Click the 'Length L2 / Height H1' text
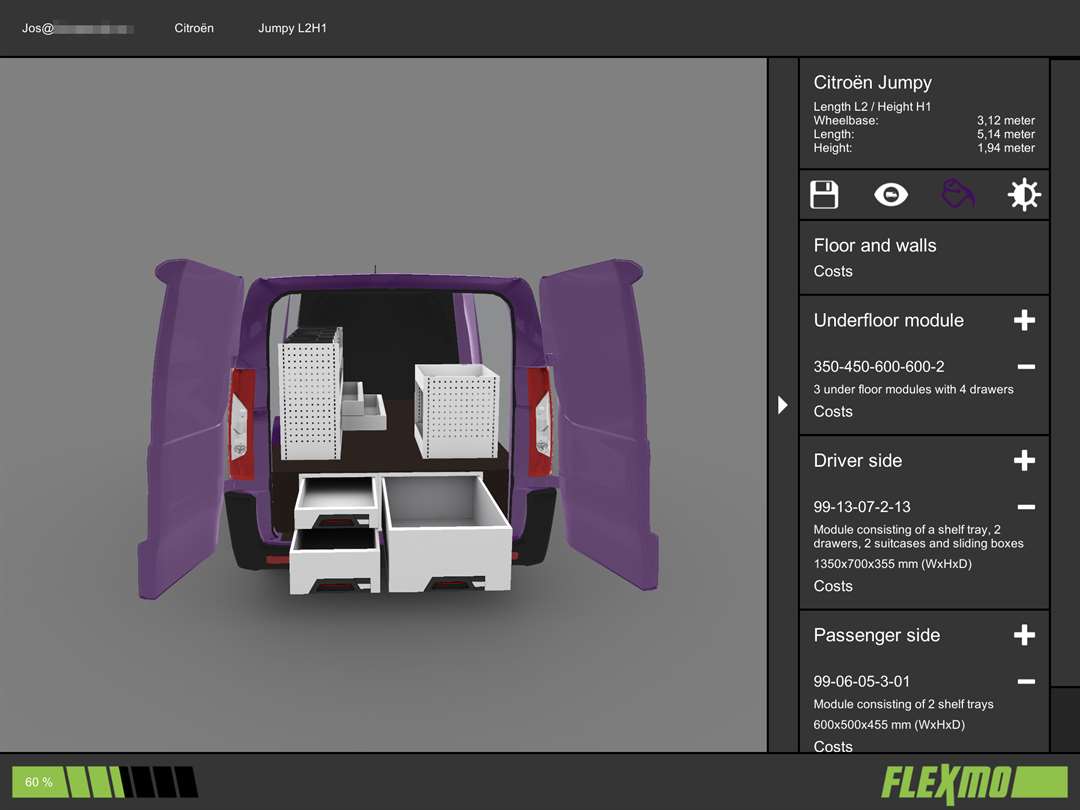Image resolution: width=1080 pixels, height=810 pixels. [x=872, y=107]
